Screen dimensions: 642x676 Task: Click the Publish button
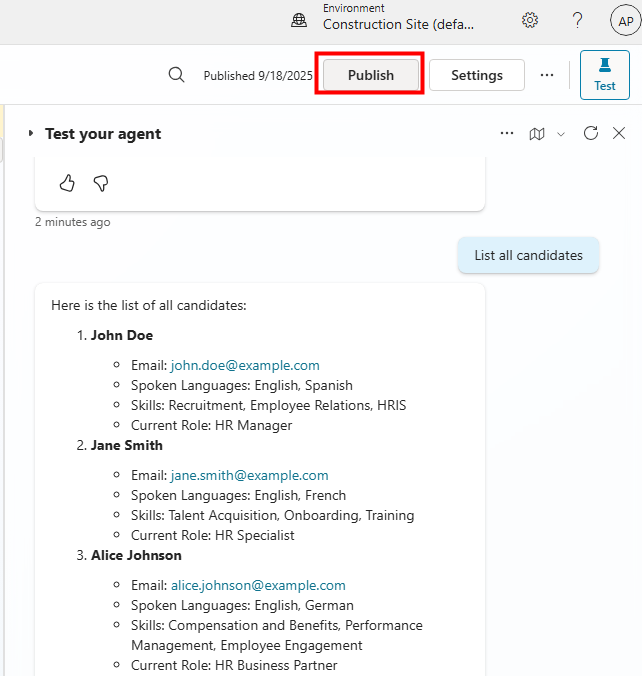click(x=371, y=75)
